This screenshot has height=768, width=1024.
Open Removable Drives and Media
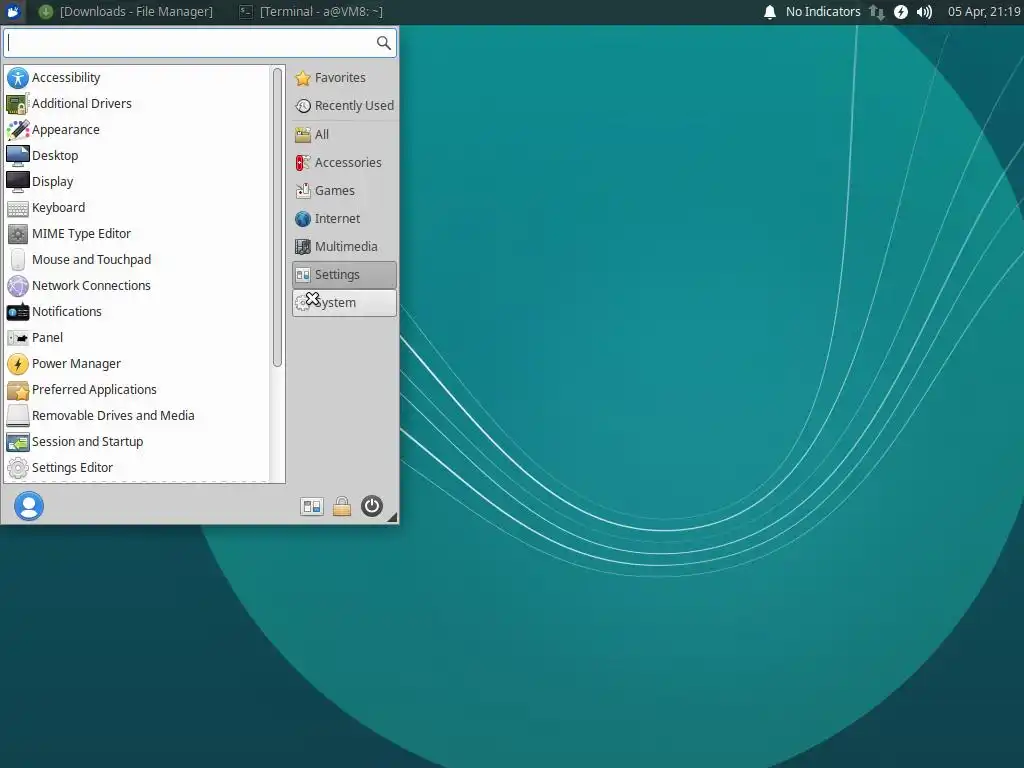[x=137, y=416]
